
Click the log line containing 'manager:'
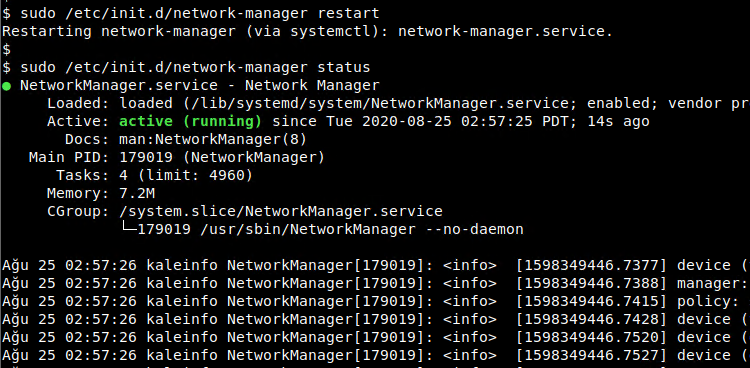coord(375,283)
